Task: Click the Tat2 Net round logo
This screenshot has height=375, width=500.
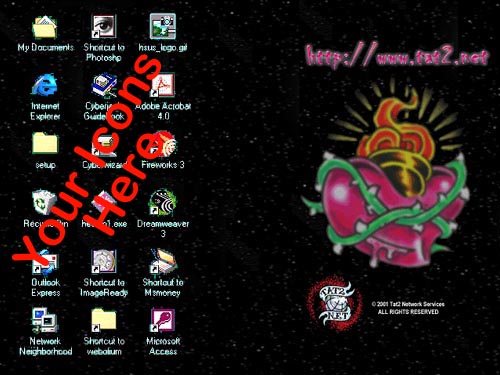Action: [x=335, y=303]
